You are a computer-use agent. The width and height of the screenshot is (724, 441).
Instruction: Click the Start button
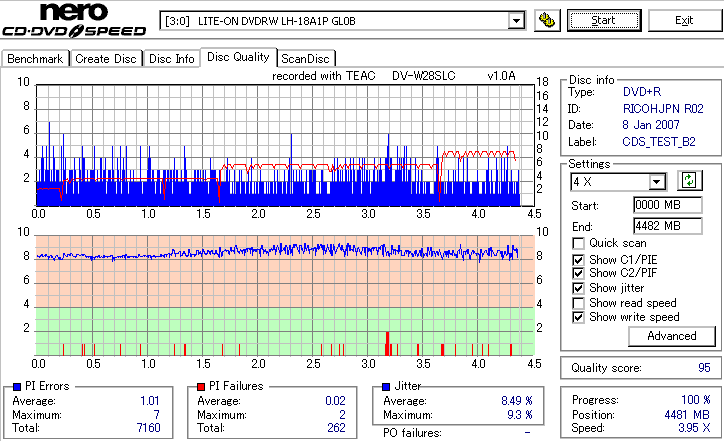tap(604, 20)
